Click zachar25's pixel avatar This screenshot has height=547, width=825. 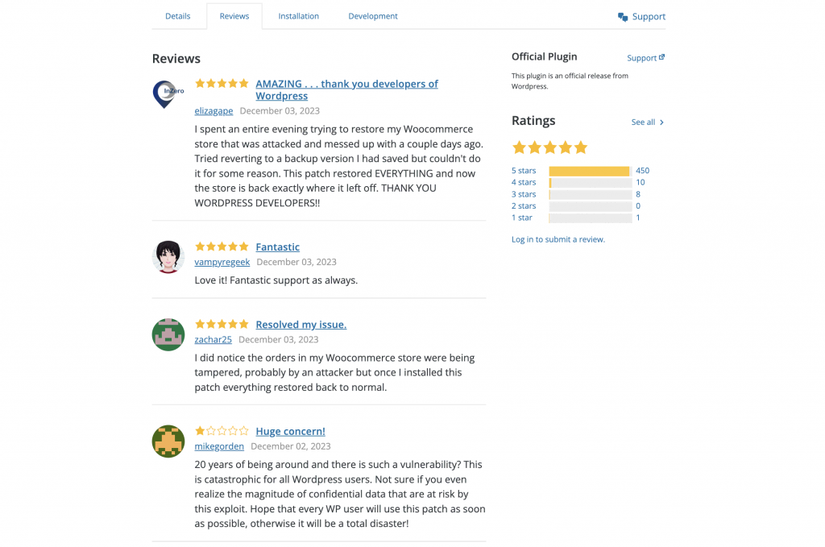coord(168,334)
